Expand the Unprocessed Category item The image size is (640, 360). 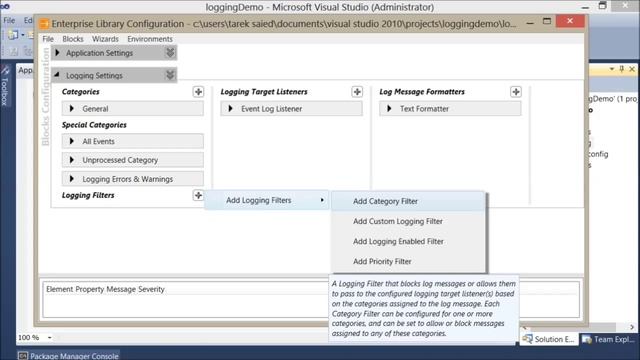click(72, 160)
